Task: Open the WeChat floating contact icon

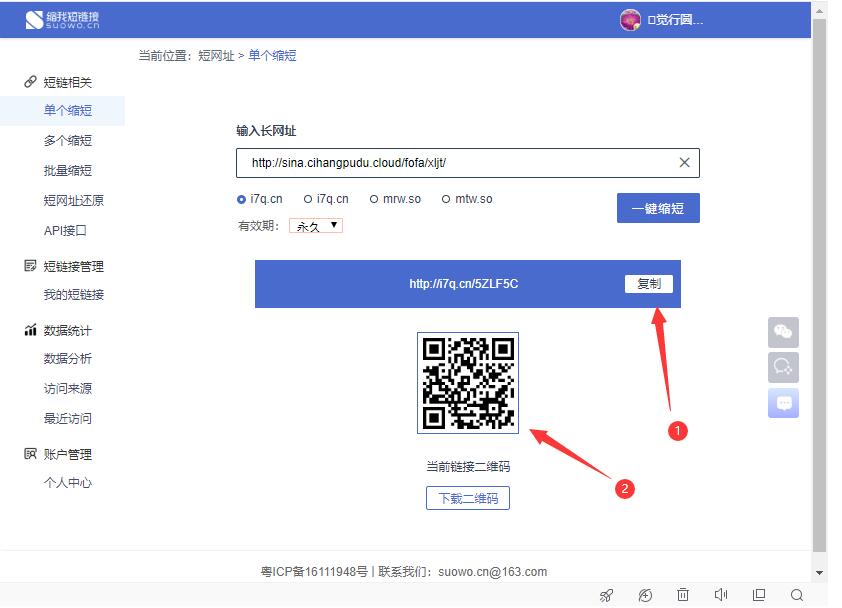Action: [x=783, y=332]
